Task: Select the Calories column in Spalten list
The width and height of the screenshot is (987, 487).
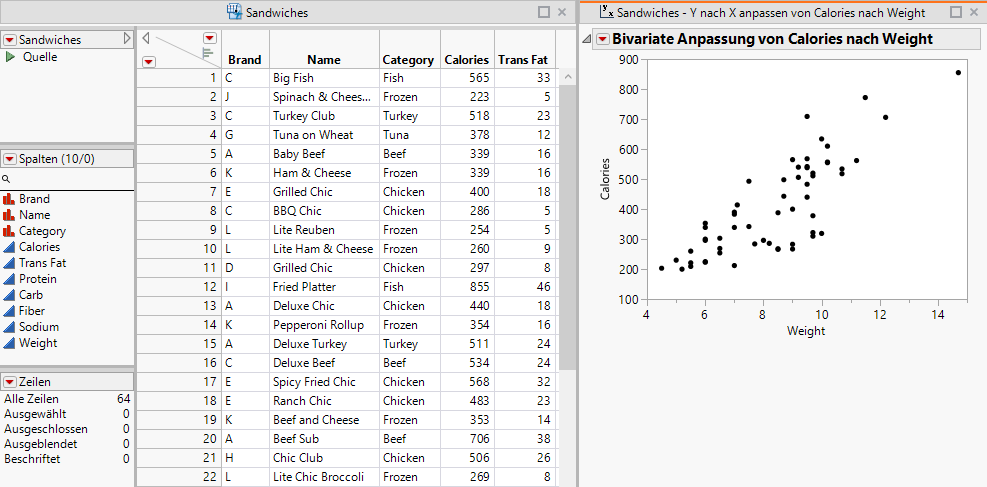Action: pos(40,247)
